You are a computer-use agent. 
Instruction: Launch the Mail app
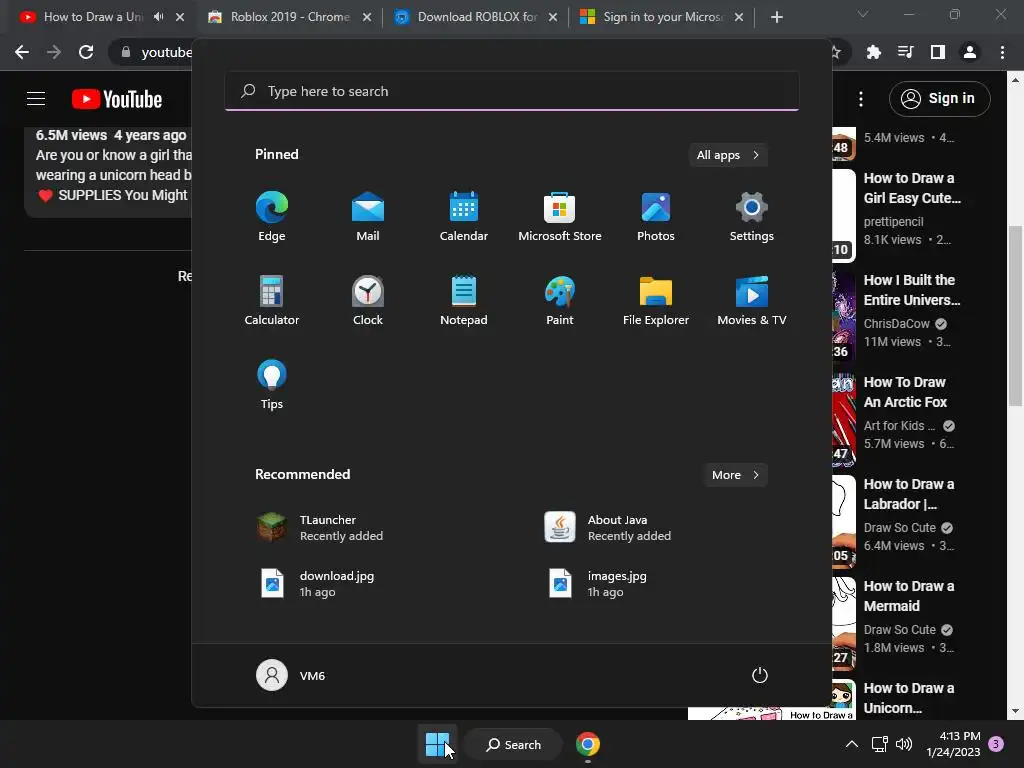[368, 217]
